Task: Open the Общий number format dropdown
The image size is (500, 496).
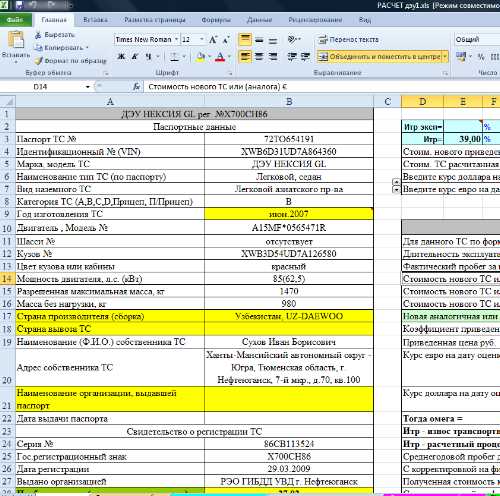Action: tap(477, 39)
